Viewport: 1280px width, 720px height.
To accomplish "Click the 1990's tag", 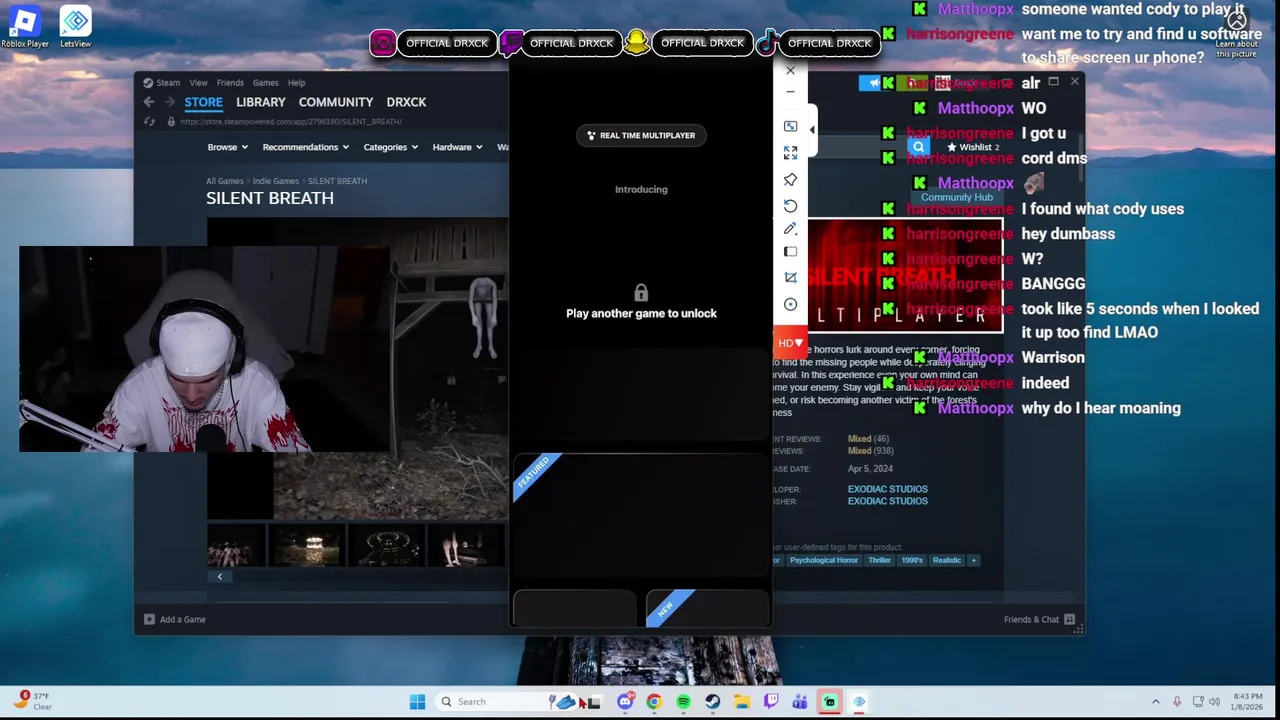I will pos(911,560).
